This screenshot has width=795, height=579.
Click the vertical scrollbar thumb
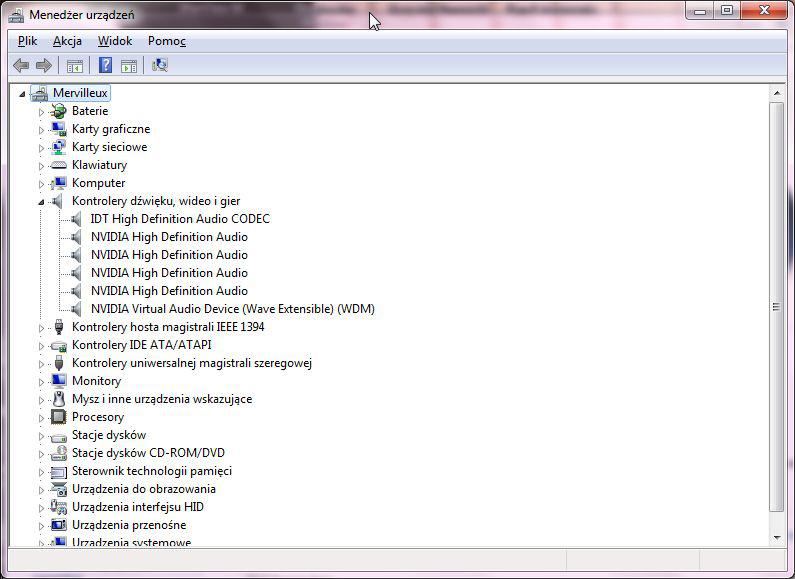(x=776, y=307)
